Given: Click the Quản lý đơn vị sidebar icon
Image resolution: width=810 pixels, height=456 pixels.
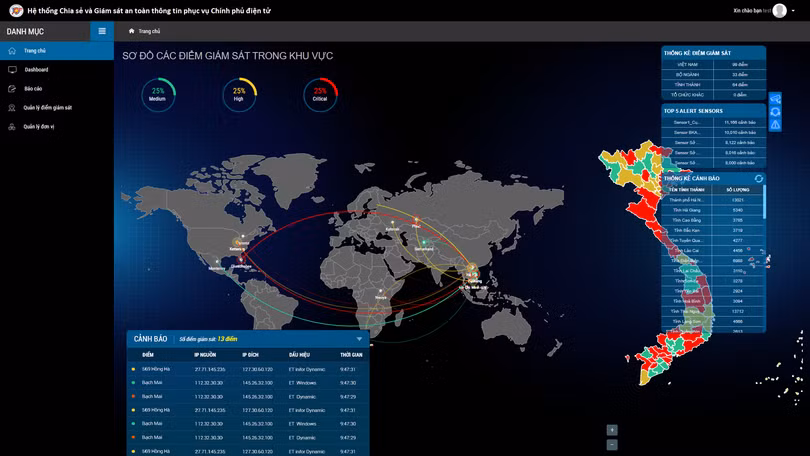Looking at the screenshot, I should pyautogui.click(x=12, y=127).
